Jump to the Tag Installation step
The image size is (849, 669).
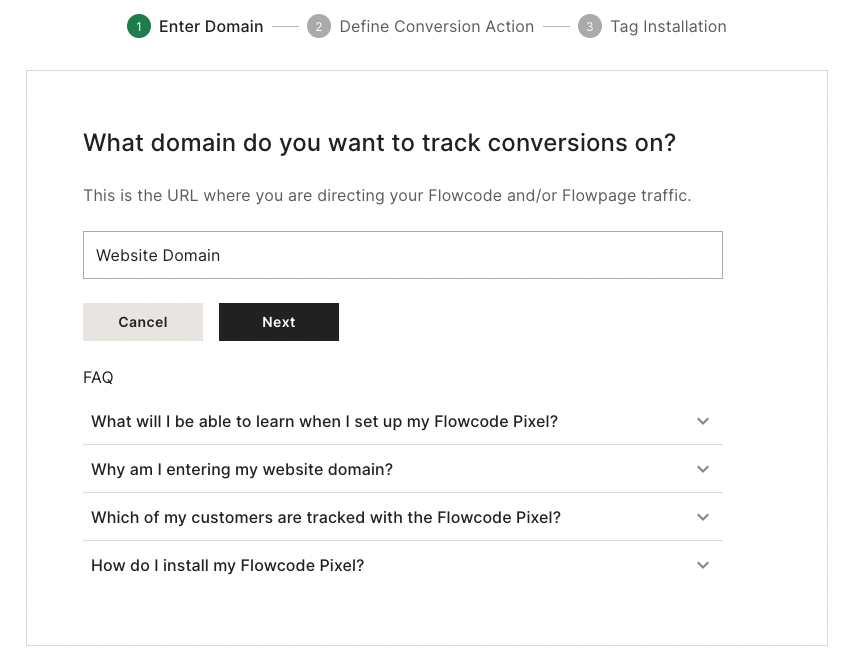668,27
